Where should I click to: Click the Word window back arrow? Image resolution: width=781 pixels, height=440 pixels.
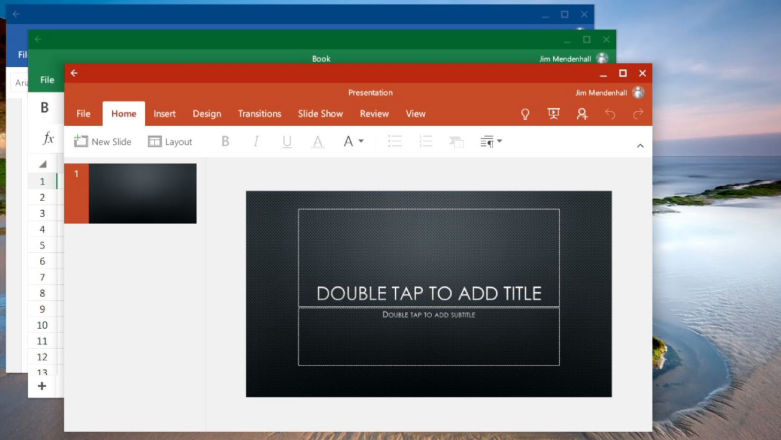point(16,14)
